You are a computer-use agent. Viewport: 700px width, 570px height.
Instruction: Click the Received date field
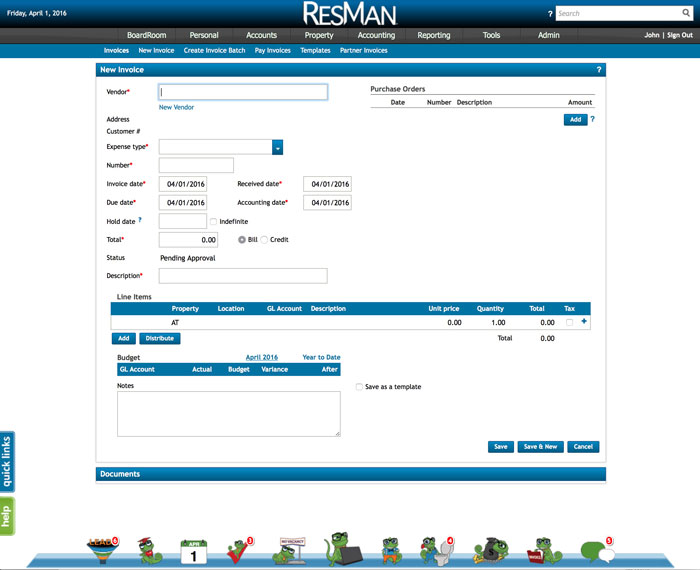click(327, 184)
